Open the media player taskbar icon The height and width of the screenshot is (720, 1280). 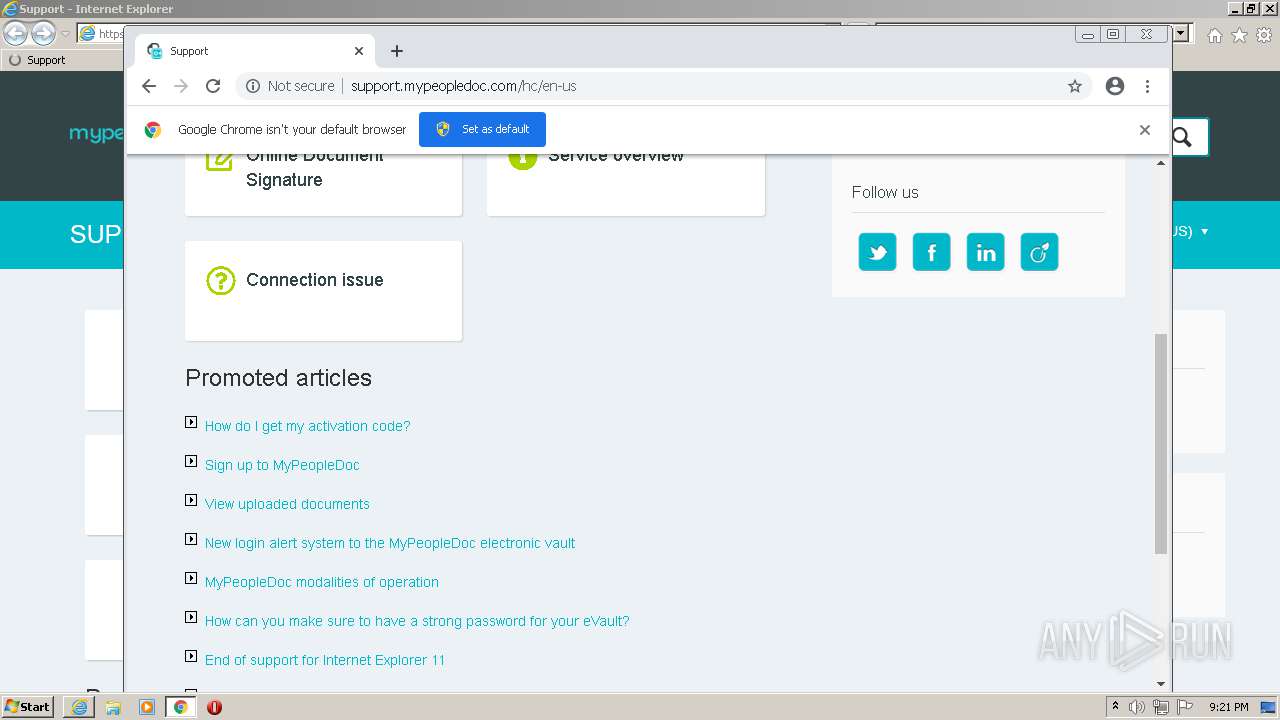(x=147, y=707)
